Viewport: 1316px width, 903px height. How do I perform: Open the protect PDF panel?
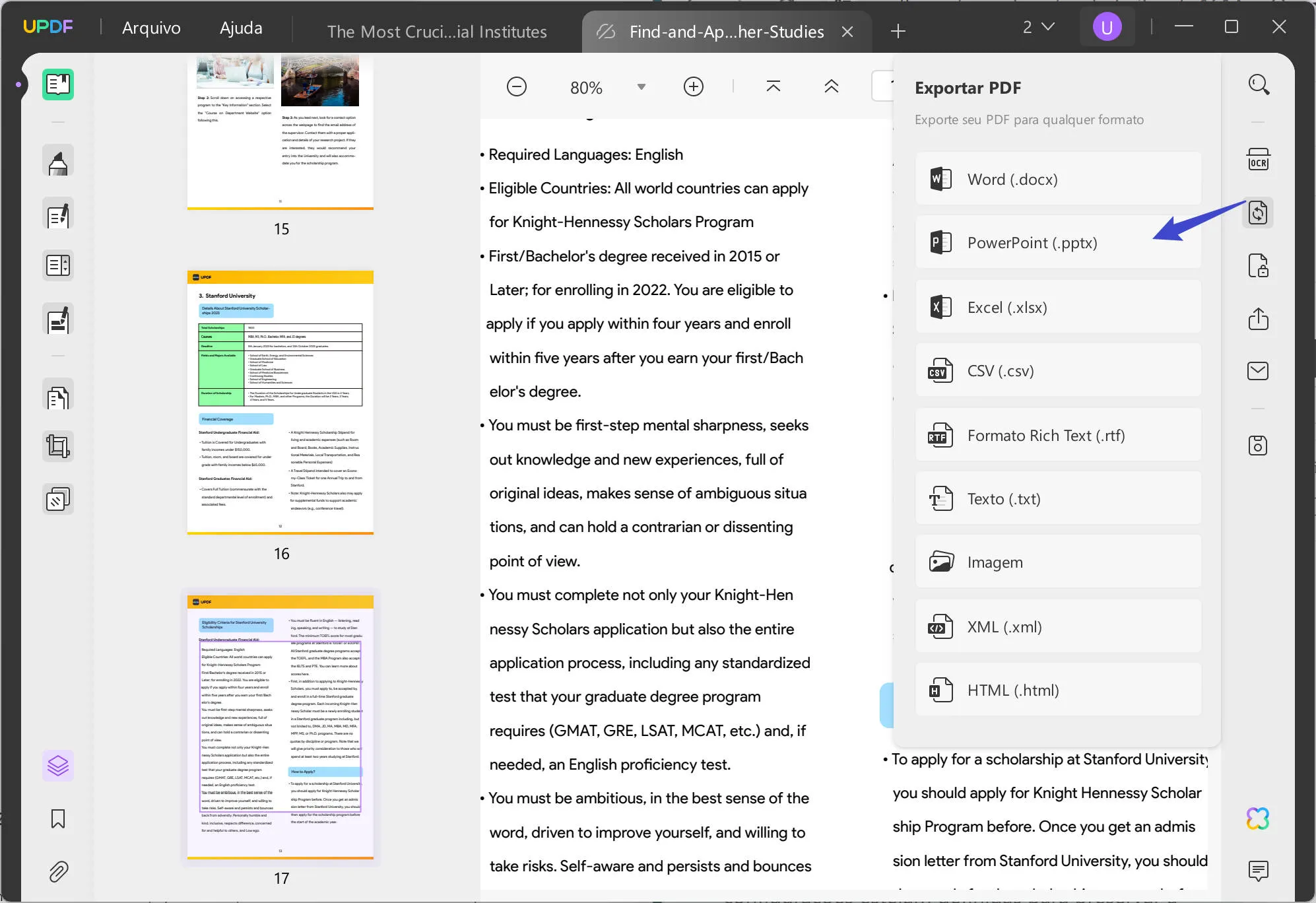[1257, 266]
